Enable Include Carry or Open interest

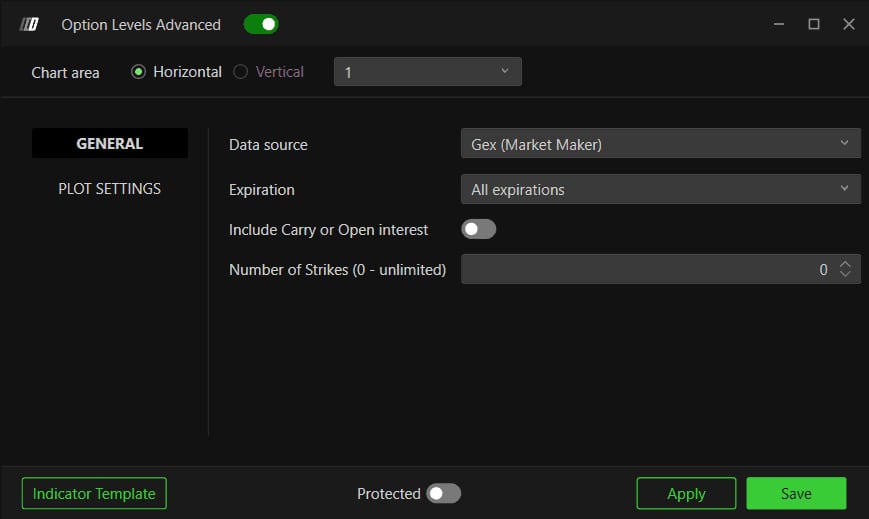[x=479, y=229]
